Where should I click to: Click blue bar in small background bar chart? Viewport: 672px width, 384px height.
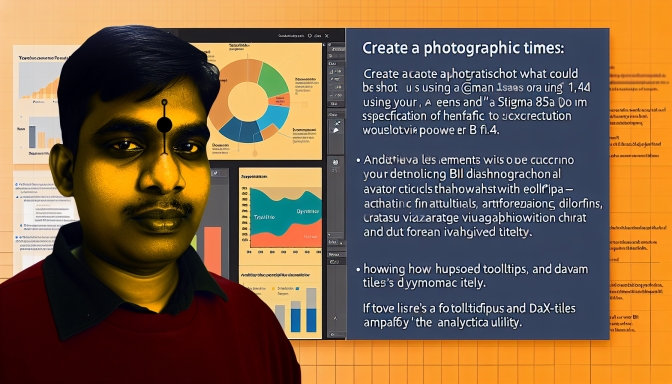click(32, 137)
